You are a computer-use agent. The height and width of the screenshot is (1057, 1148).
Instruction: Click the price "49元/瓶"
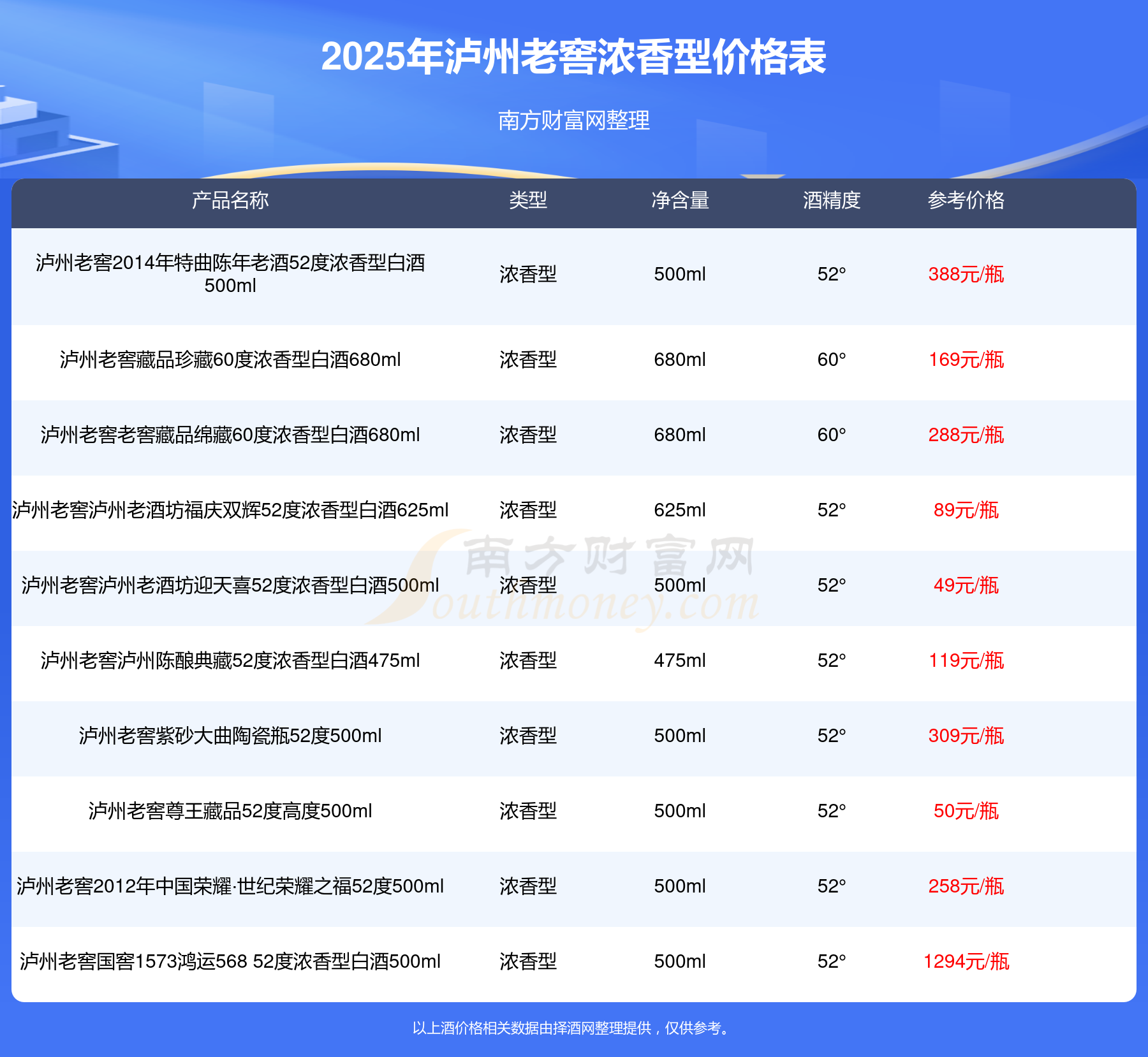click(966, 585)
